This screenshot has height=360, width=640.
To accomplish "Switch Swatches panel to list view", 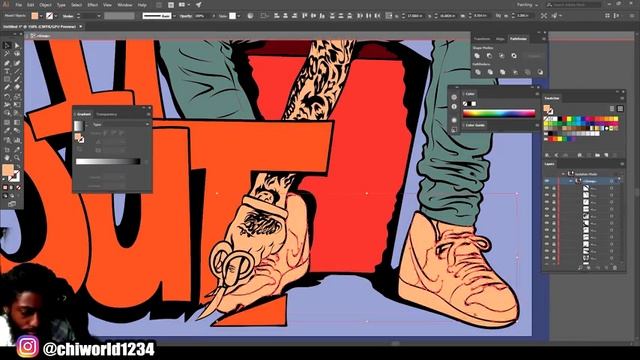I will pyautogui.click(x=612, y=109).
